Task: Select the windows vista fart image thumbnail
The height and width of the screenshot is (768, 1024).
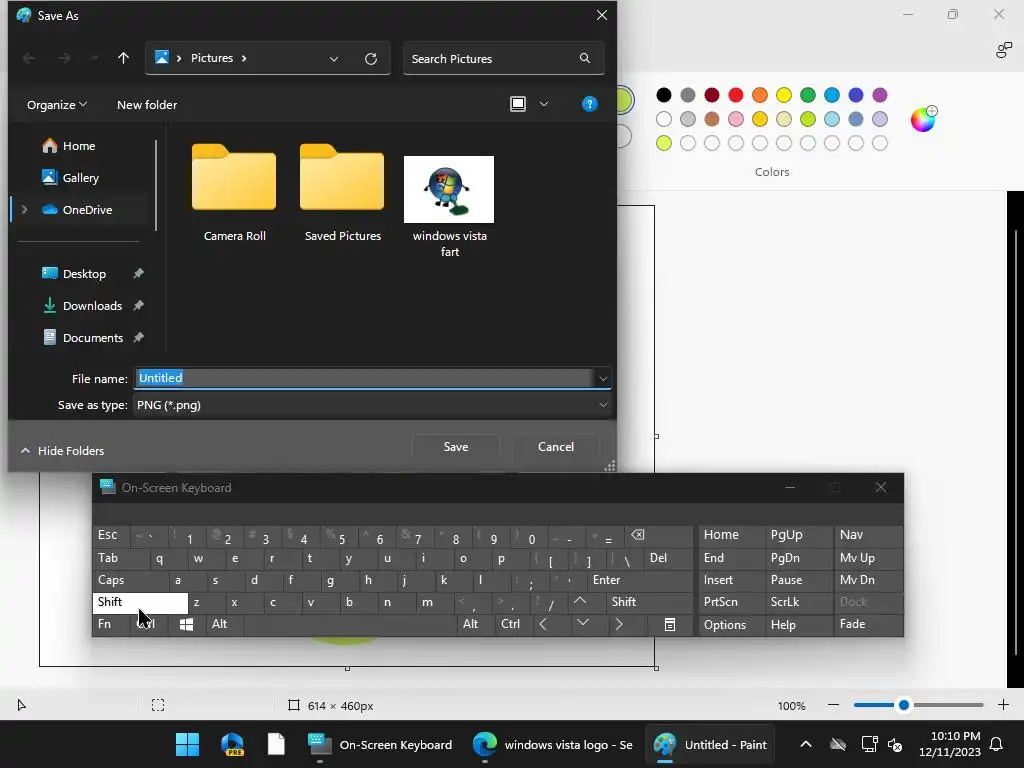Action: 449,189
